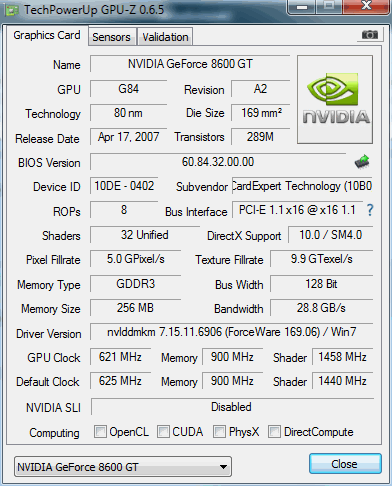Click the BIOS save chip icon

pyautogui.click(x=362, y=162)
